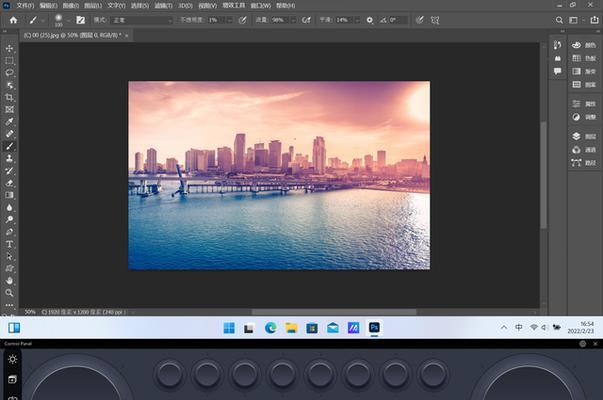603x400 pixels.
Task: Select the History Brush tool
Action: tap(10, 171)
